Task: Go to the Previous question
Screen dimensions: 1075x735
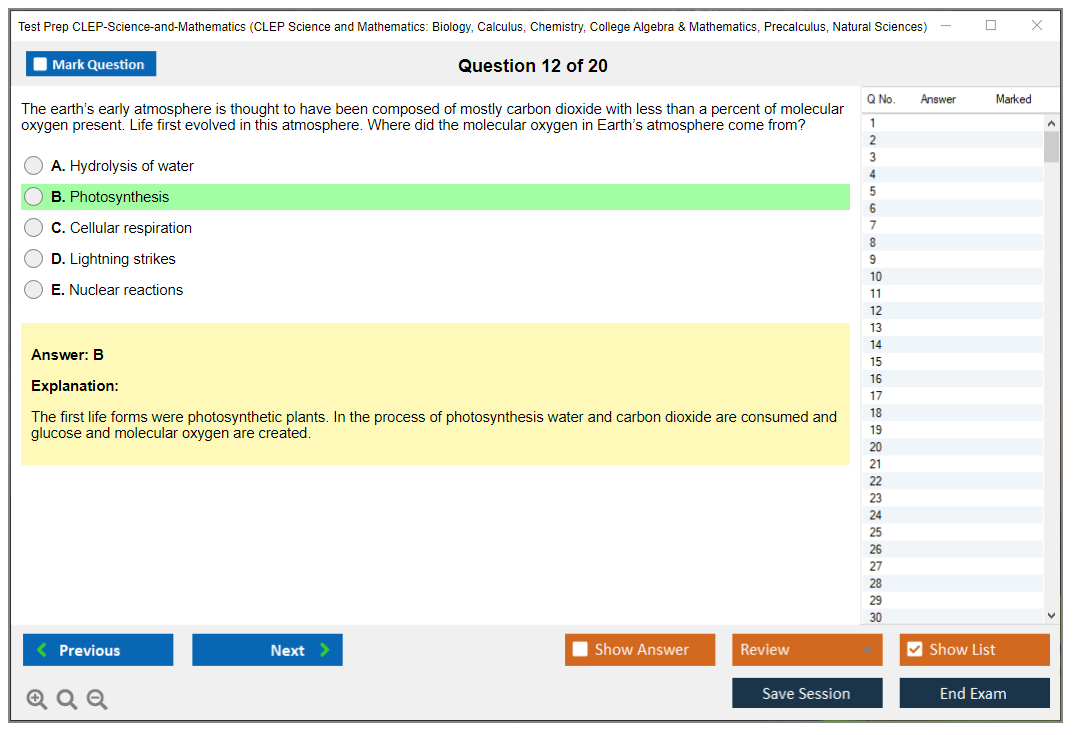Action: pyautogui.click(x=98, y=650)
